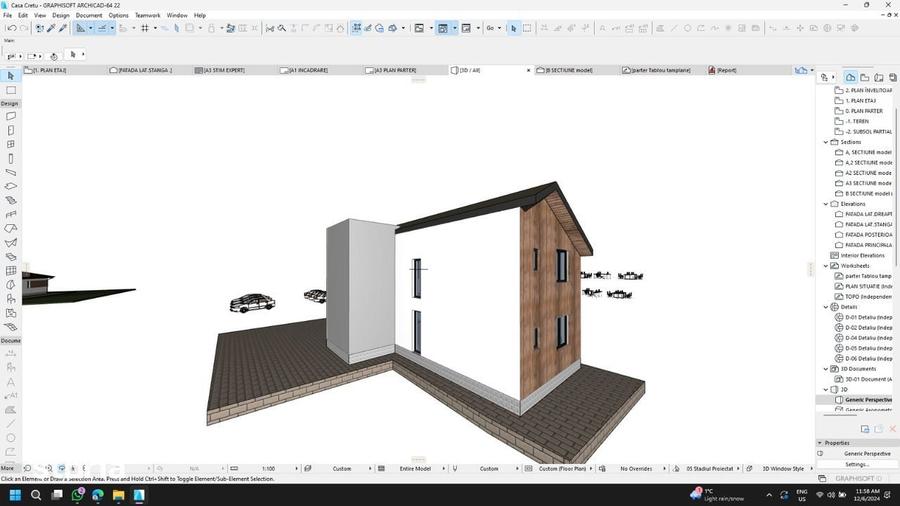Click the Pick Up Parameters eyedropper icon
This screenshot has width=900, height=506.
[51, 28]
